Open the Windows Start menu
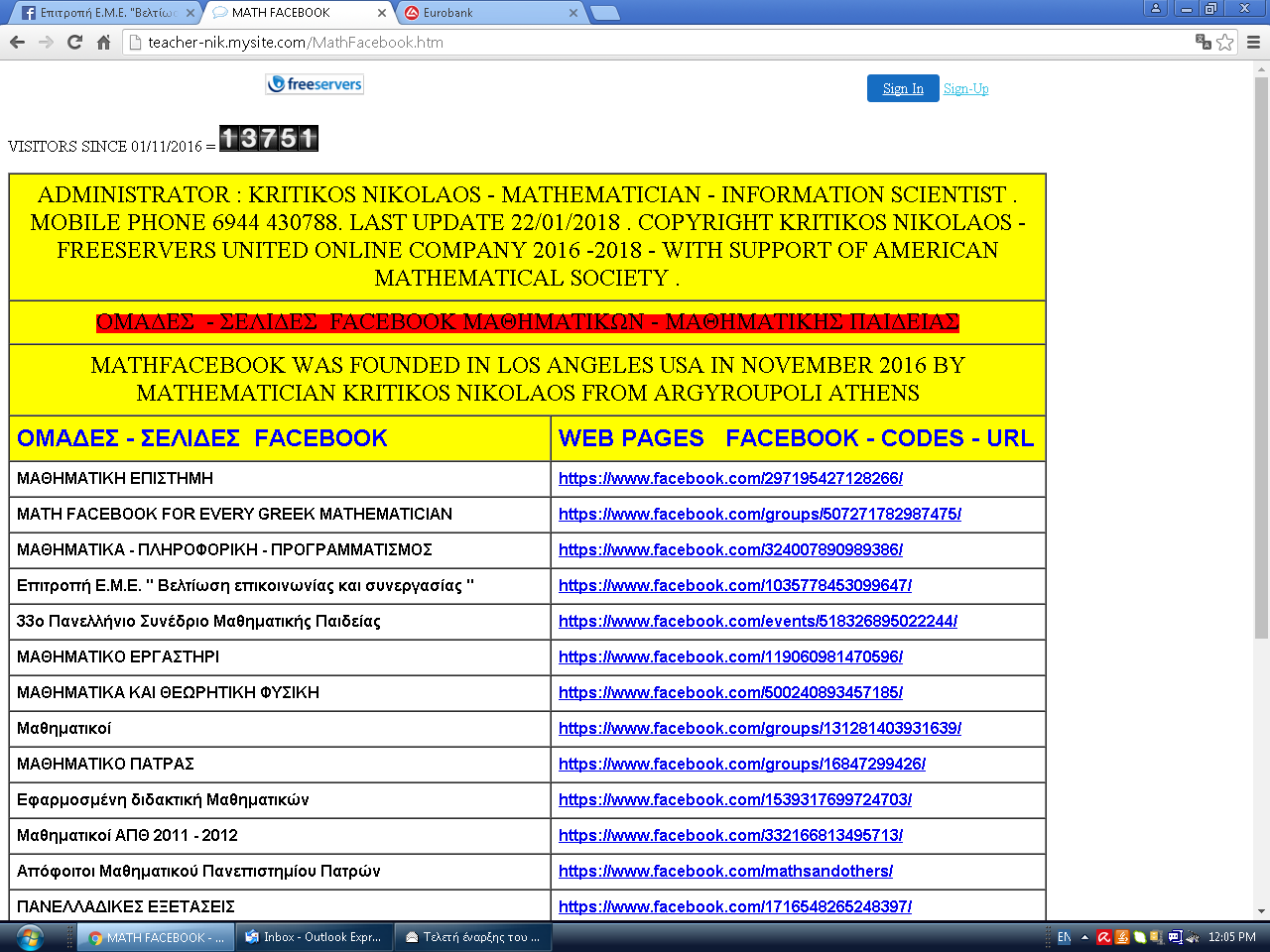This screenshot has width=1270, height=952. (30, 937)
